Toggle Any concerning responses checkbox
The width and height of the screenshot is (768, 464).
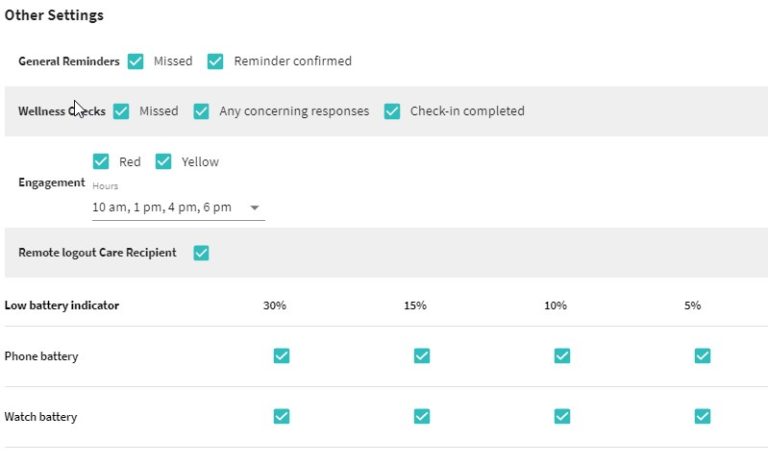click(x=201, y=111)
